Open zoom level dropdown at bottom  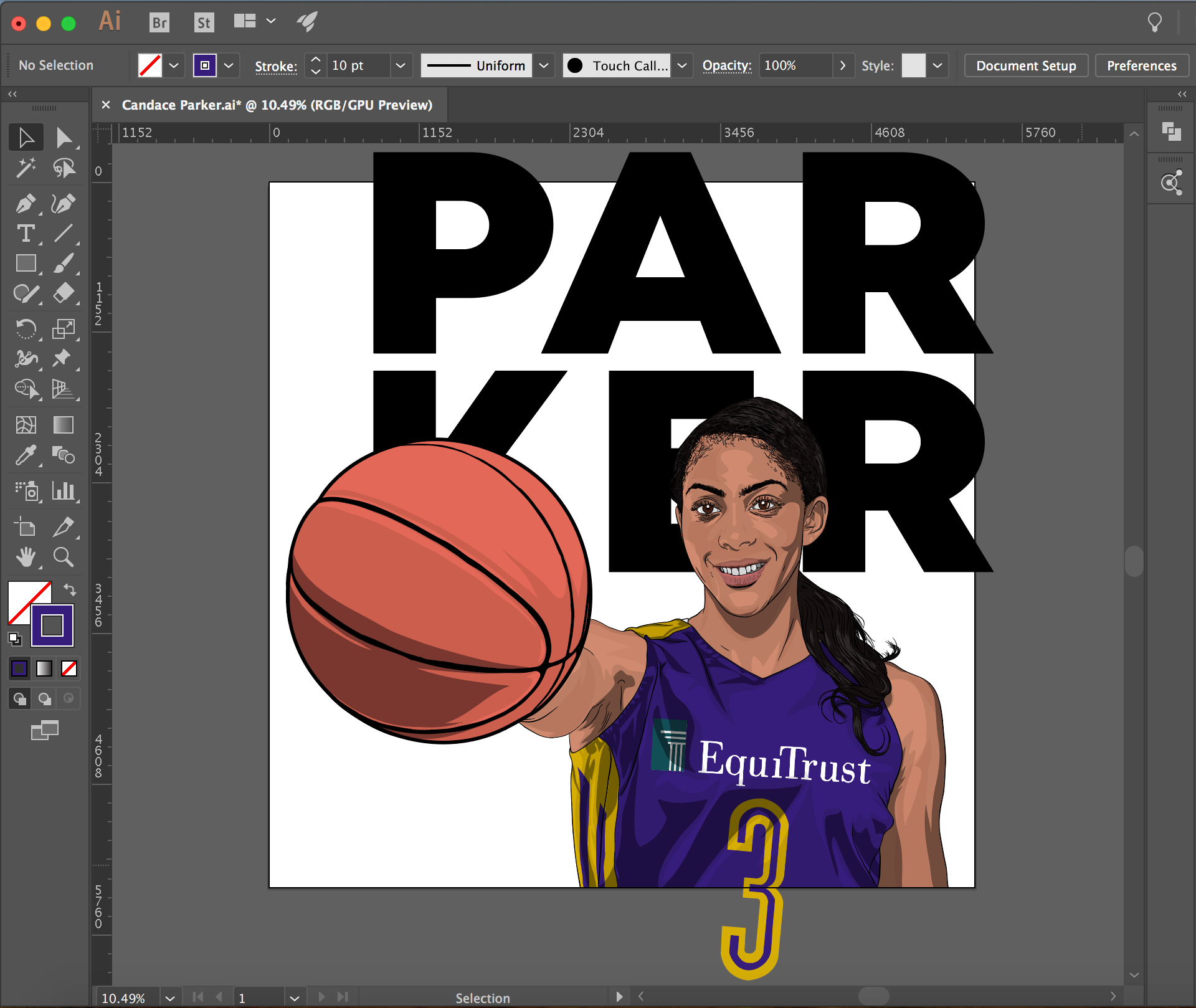pos(169,997)
